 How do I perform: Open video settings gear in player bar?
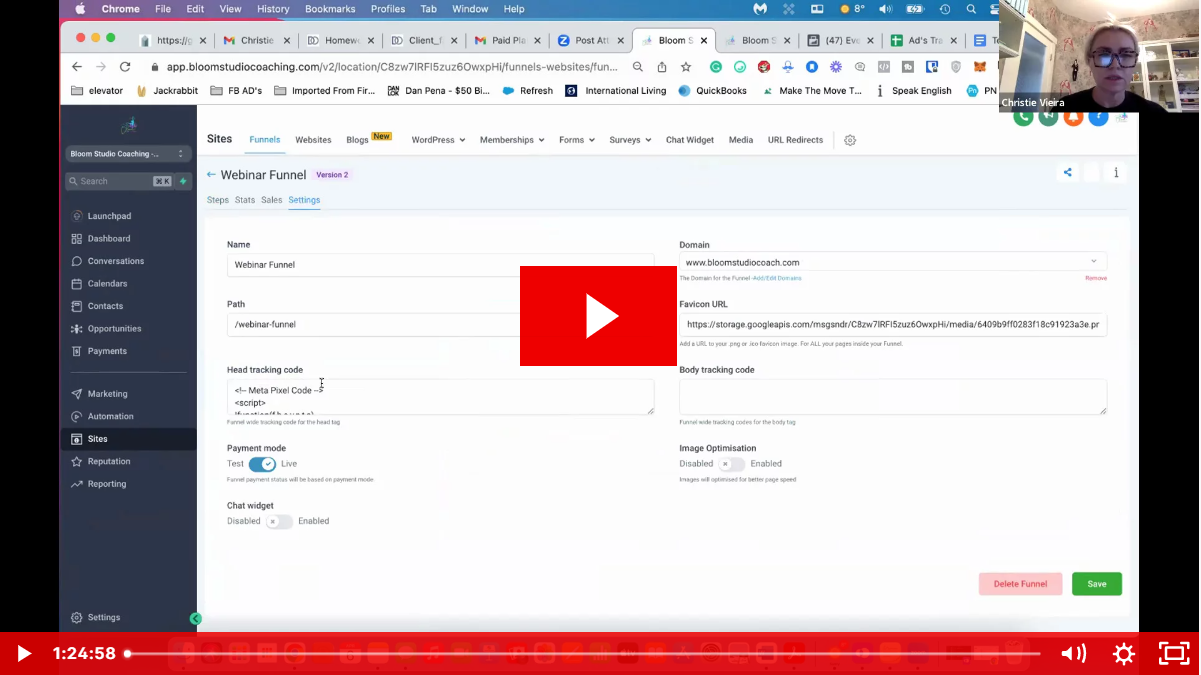(1124, 654)
